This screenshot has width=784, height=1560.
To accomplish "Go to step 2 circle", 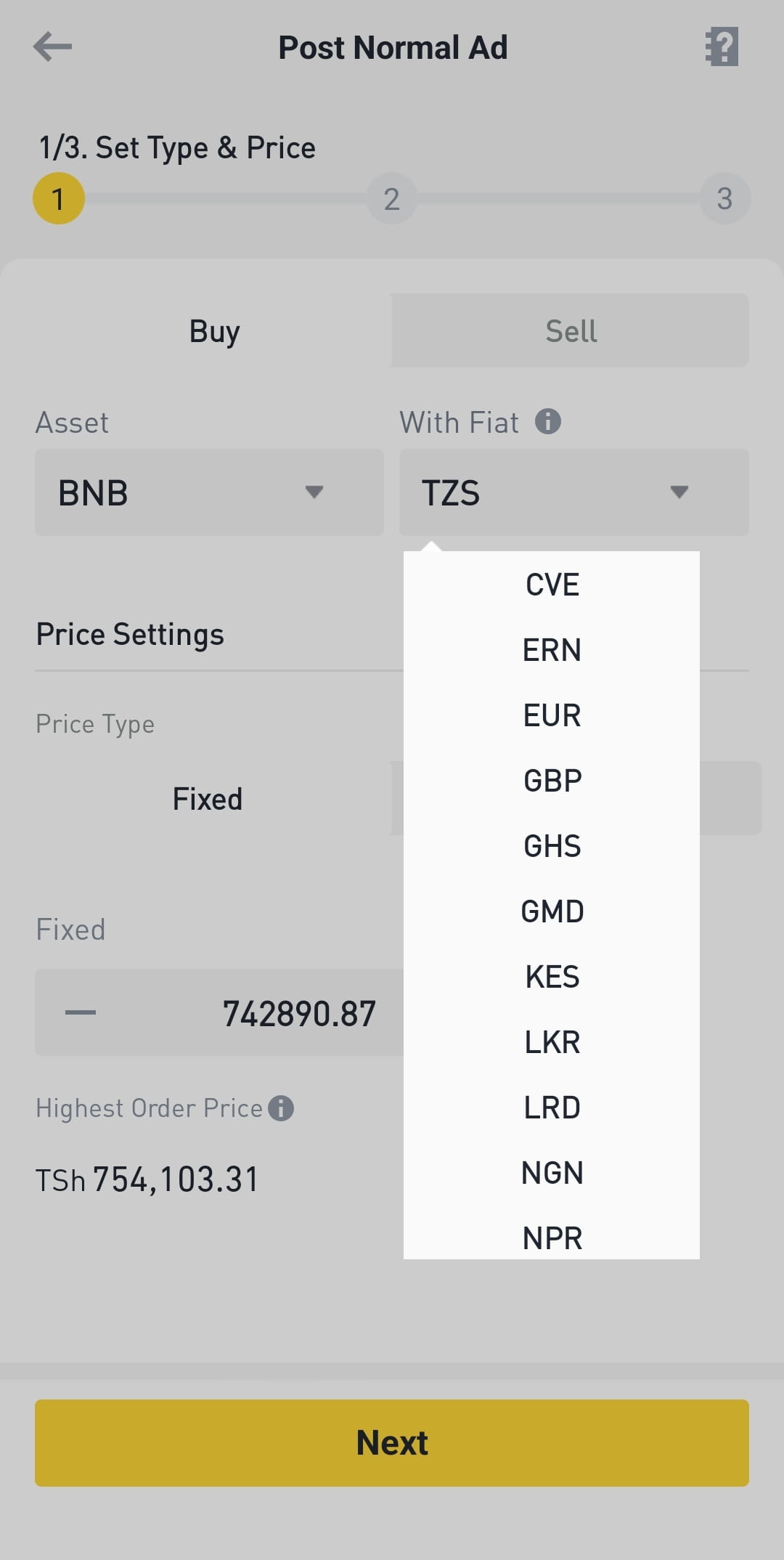I will [392, 198].
